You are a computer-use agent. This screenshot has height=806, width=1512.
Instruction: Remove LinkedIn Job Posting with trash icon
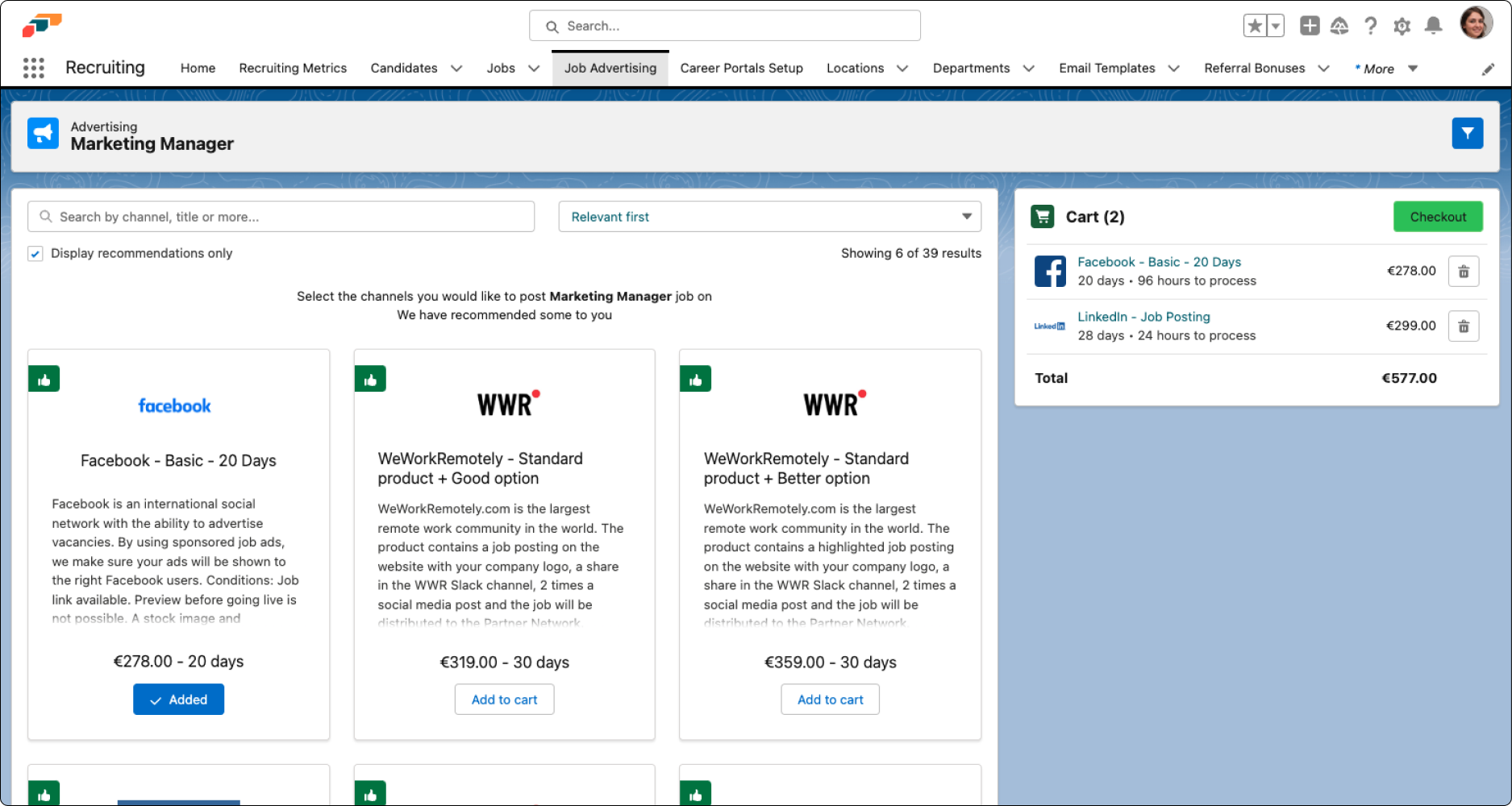pyautogui.click(x=1464, y=326)
